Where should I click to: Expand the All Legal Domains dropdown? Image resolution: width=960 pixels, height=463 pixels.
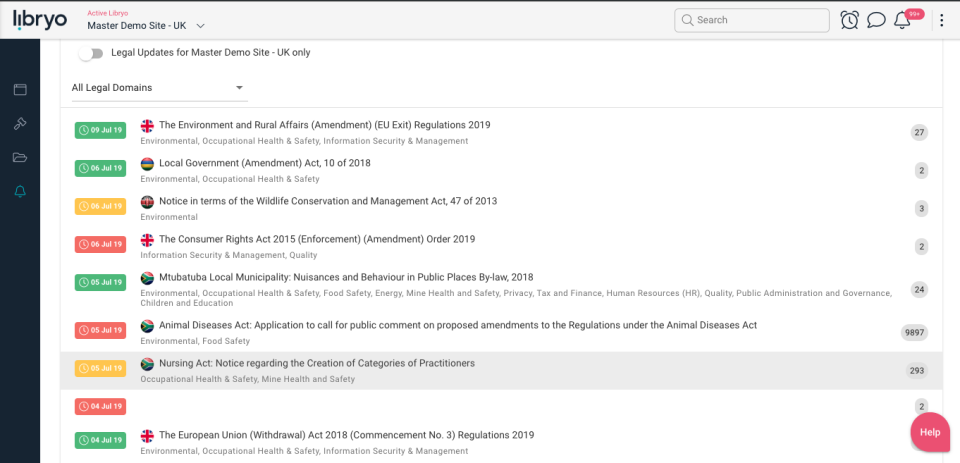[158, 88]
